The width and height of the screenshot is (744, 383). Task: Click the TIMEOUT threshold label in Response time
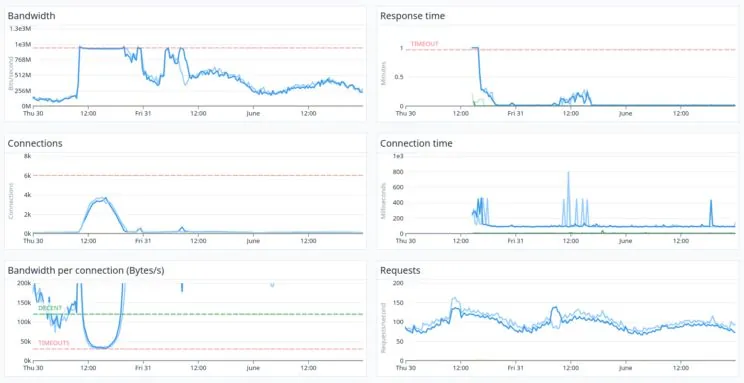click(425, 44)
